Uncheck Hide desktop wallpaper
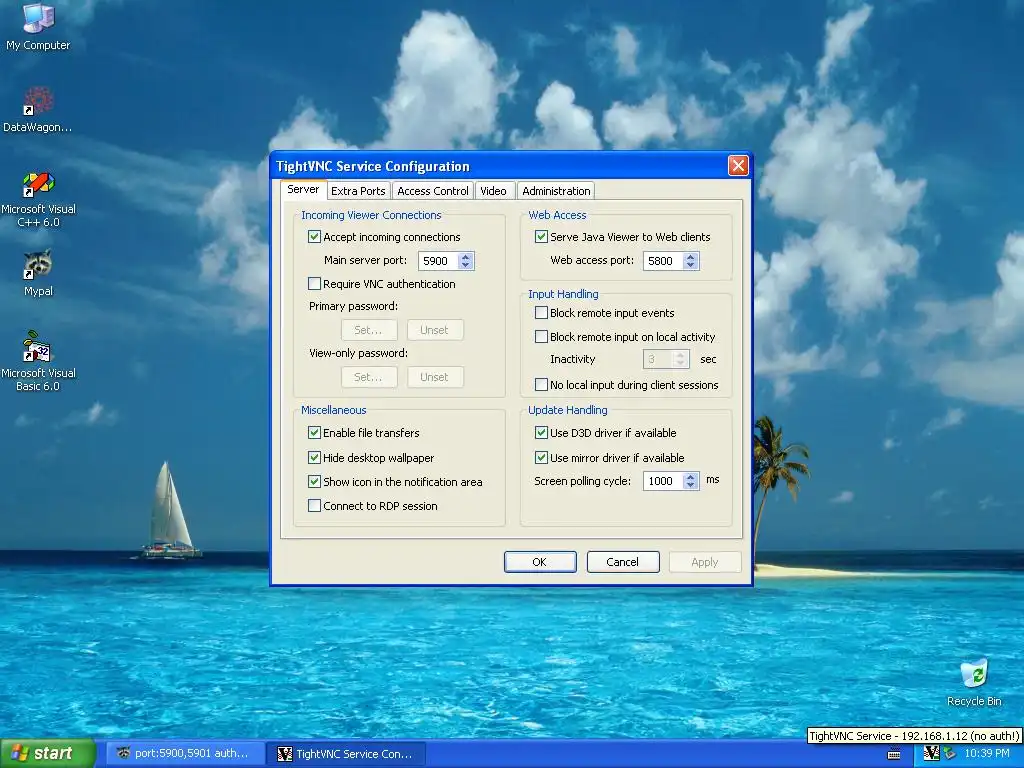 pyautogui.click(x=314, y=458)
